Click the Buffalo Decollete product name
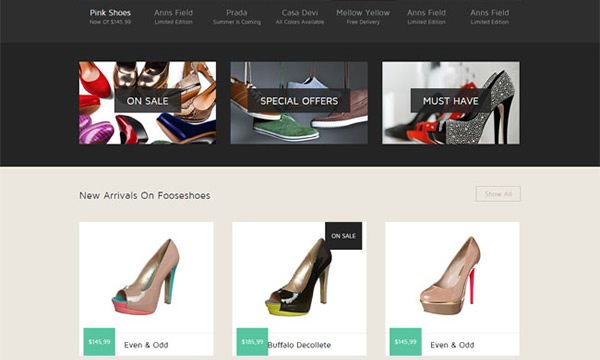 299,345
